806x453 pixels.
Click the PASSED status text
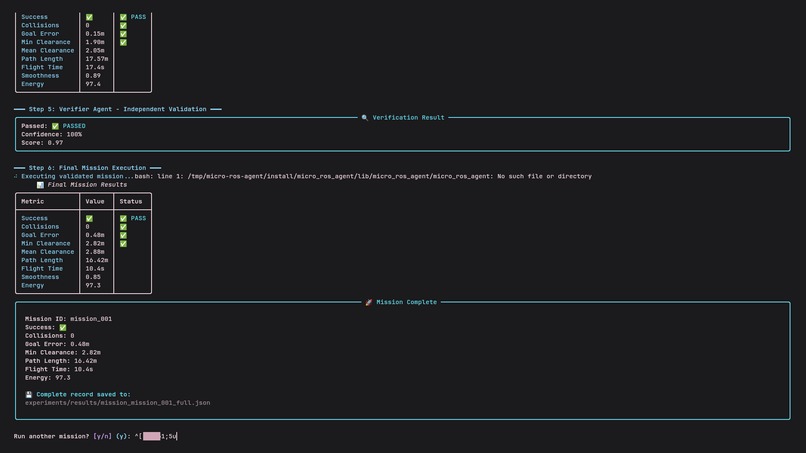[x=74, y=126]
